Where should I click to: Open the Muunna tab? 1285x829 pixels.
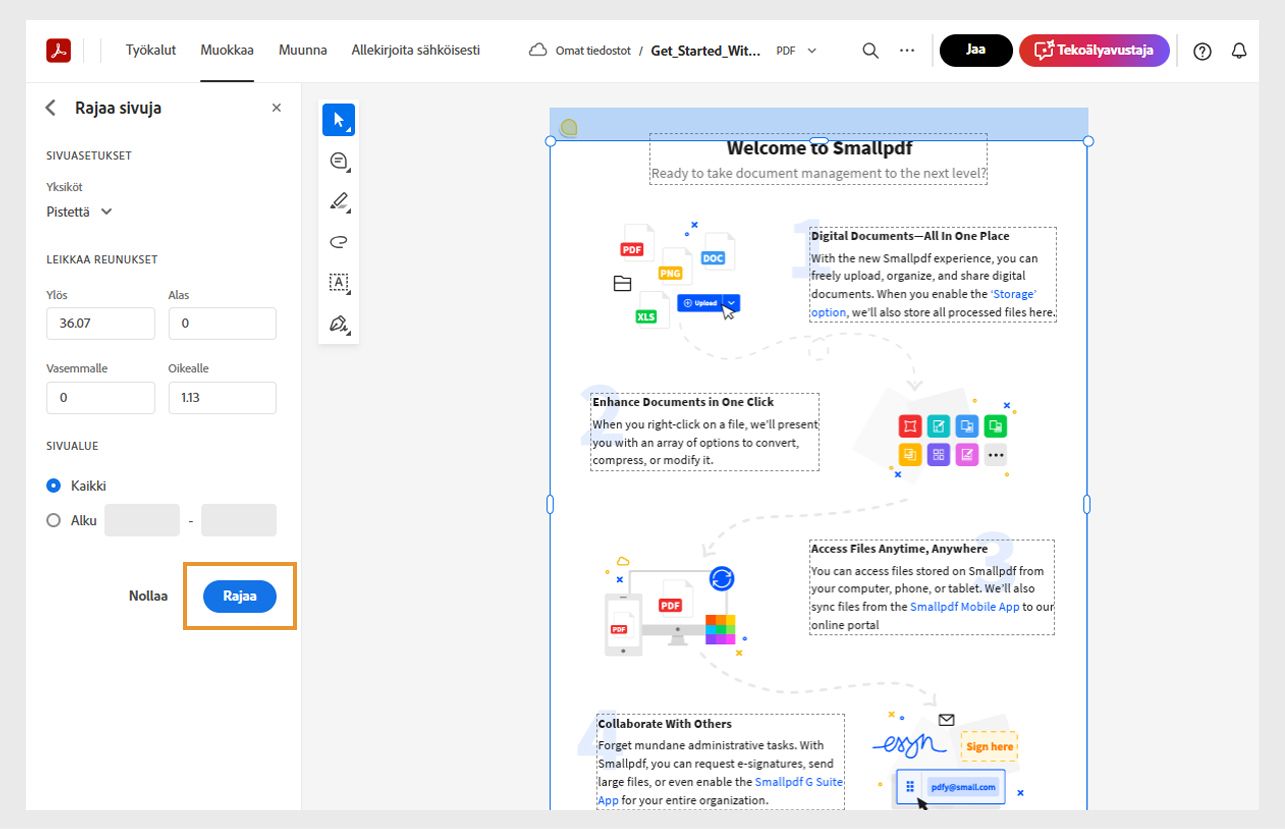303,50
